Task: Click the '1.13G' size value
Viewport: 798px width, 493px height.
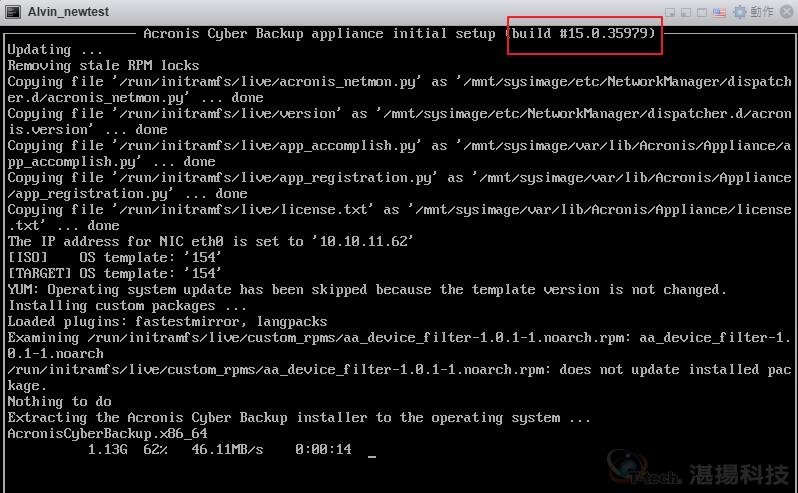Action: pos(107,449)
